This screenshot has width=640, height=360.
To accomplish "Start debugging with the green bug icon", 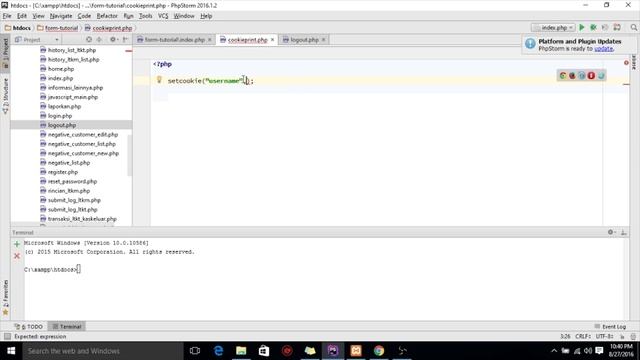I will click(593, 27).
